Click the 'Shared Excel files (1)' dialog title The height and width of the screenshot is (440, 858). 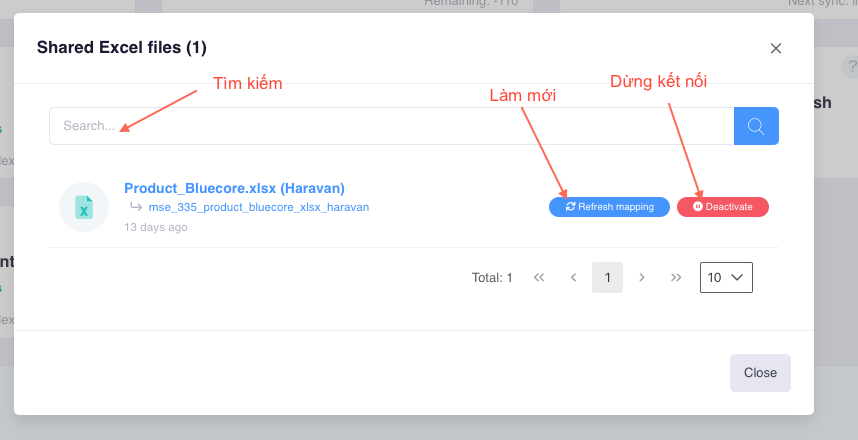(x=122, y=47)
